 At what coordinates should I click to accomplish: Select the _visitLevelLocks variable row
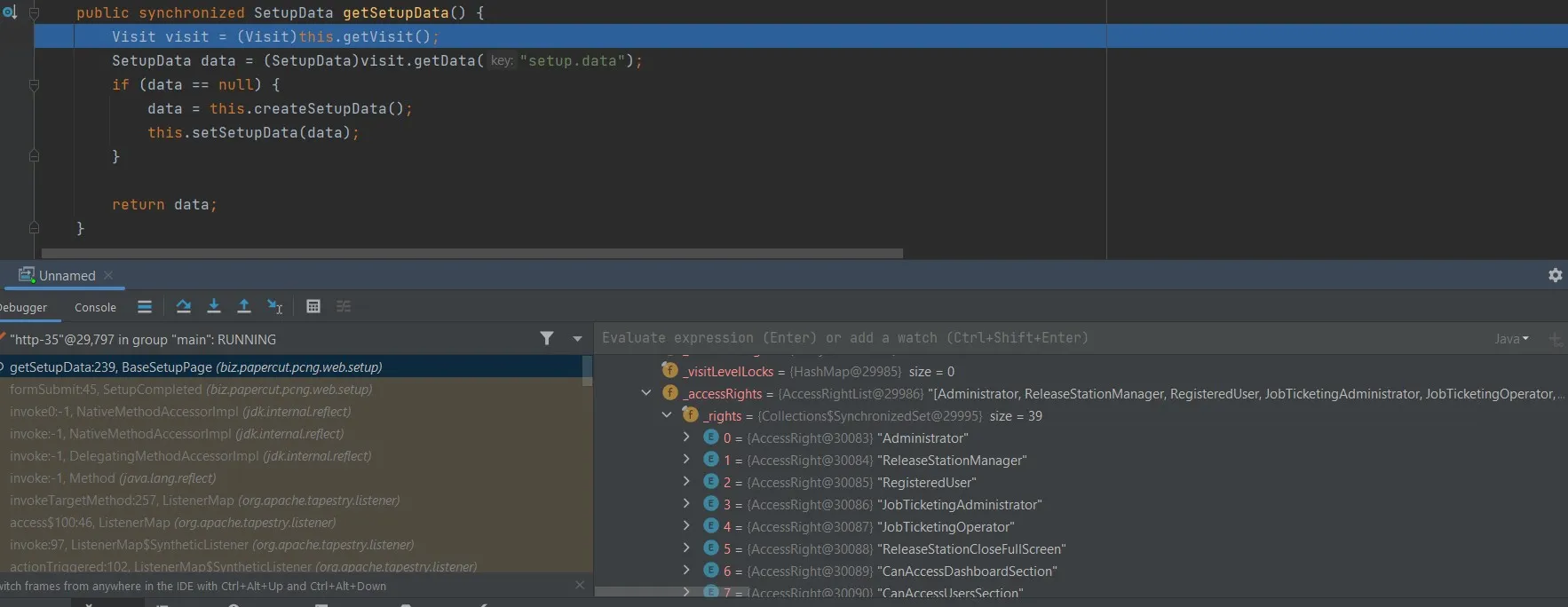tap(1081, 371)
